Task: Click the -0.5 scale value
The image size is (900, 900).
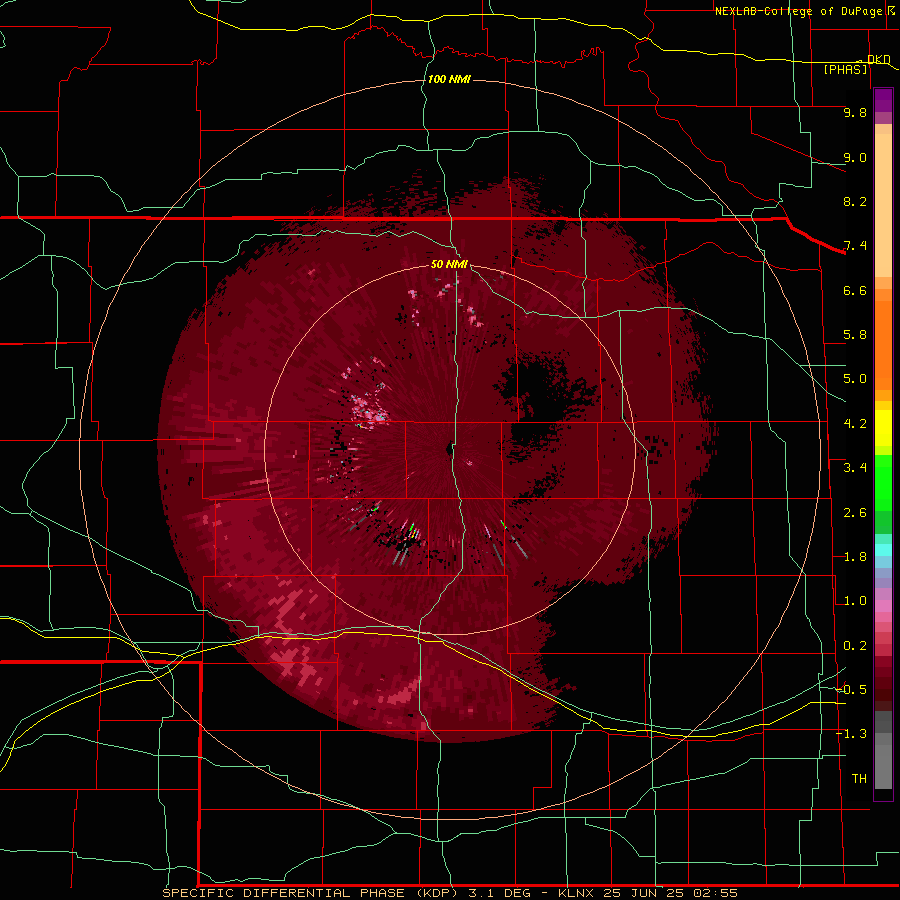Action: (851, 690)
